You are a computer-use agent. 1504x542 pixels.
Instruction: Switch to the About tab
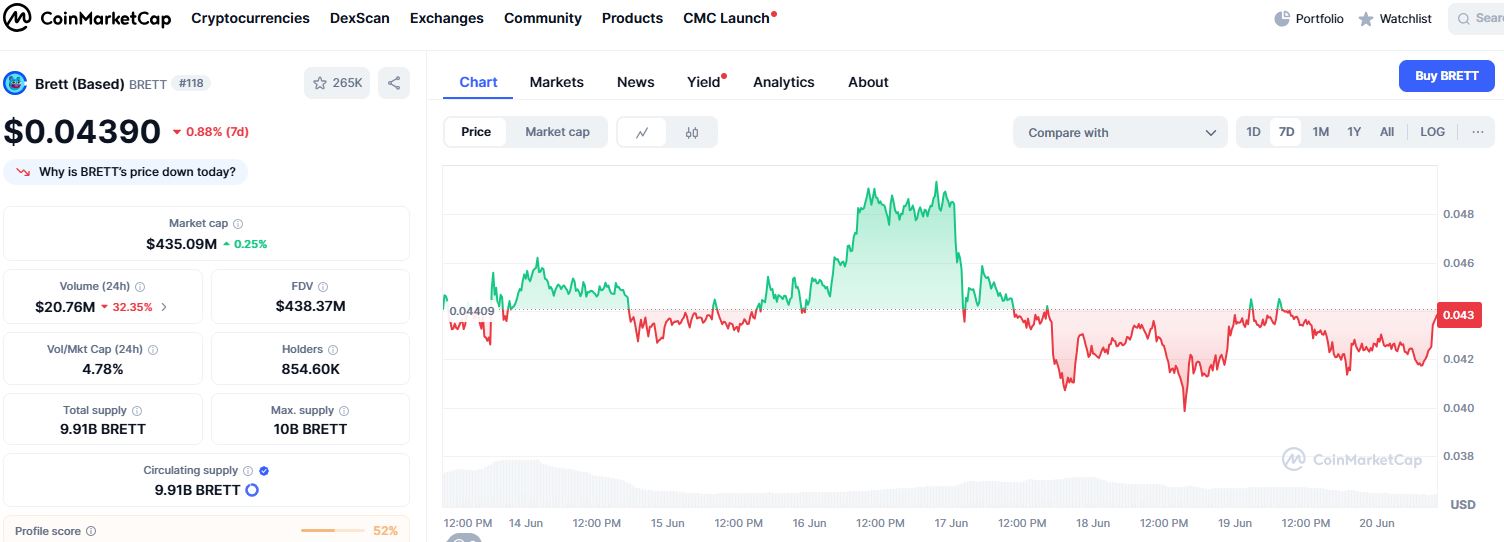tap(868, 82)
